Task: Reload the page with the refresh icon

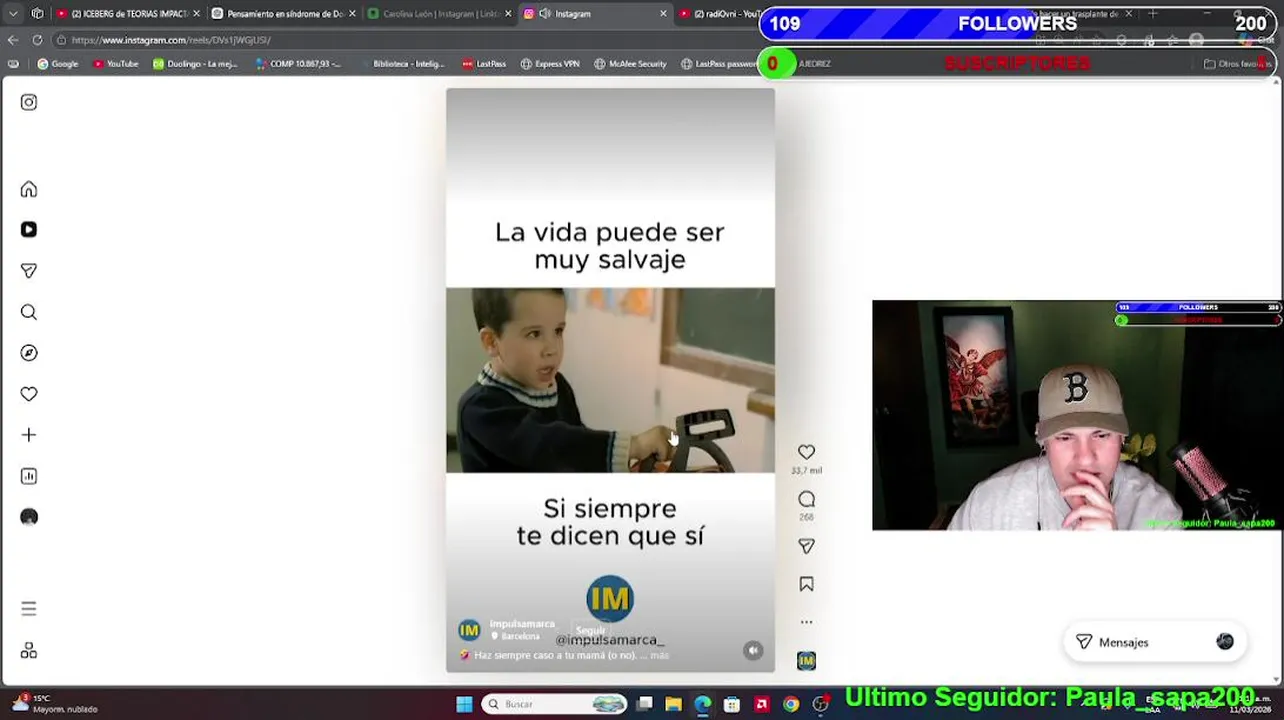Action: point(38,40)
